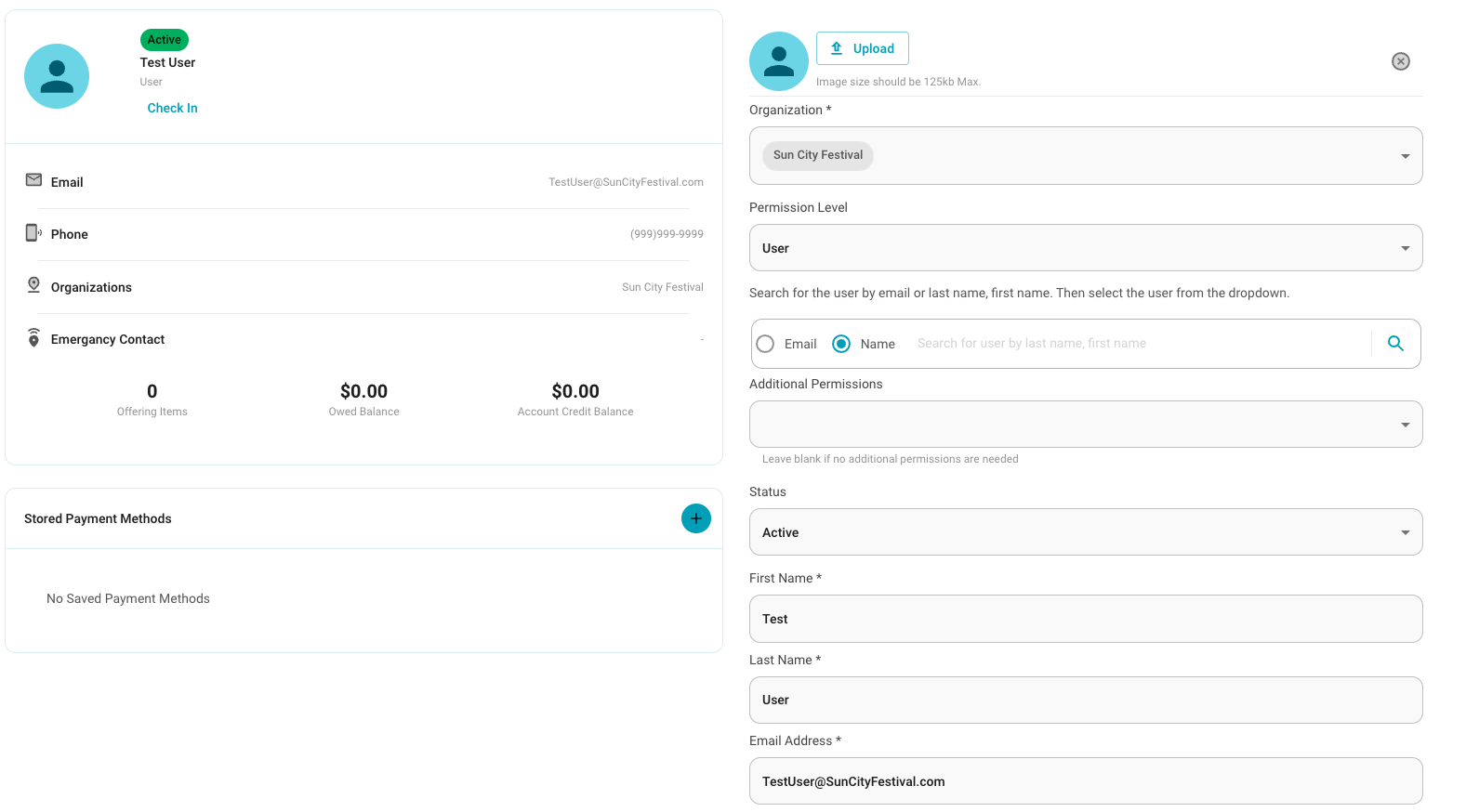Focus the user search input field
1466x812 pixels.
point(1140,344)
